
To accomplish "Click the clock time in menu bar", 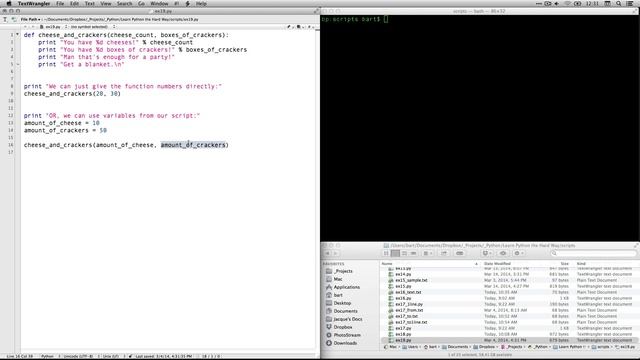I will coord(592,3).
